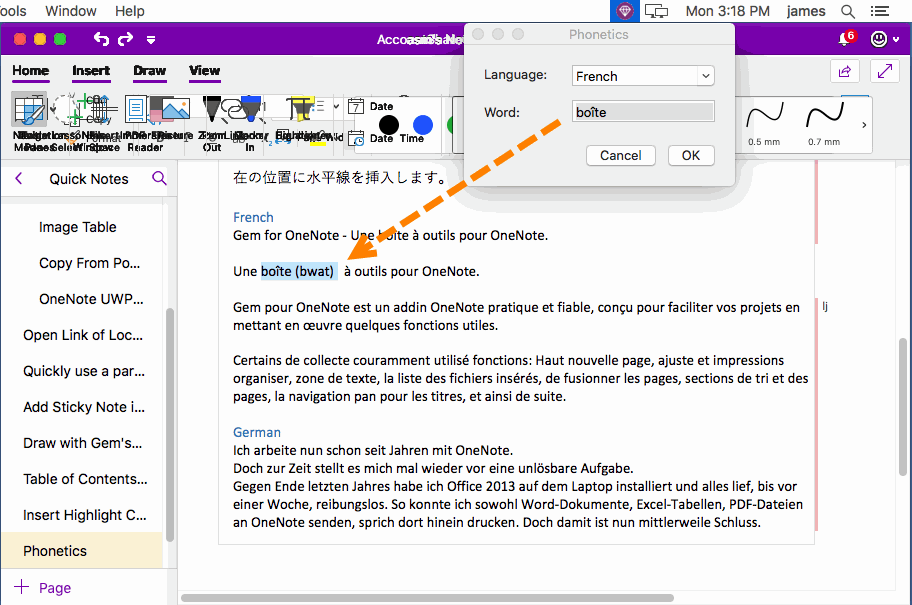This screenshot has height=605, width=912.
Task: Choose the 0.5 mm pen thickness
Action: pyautogui.click(x=764, y=123)
